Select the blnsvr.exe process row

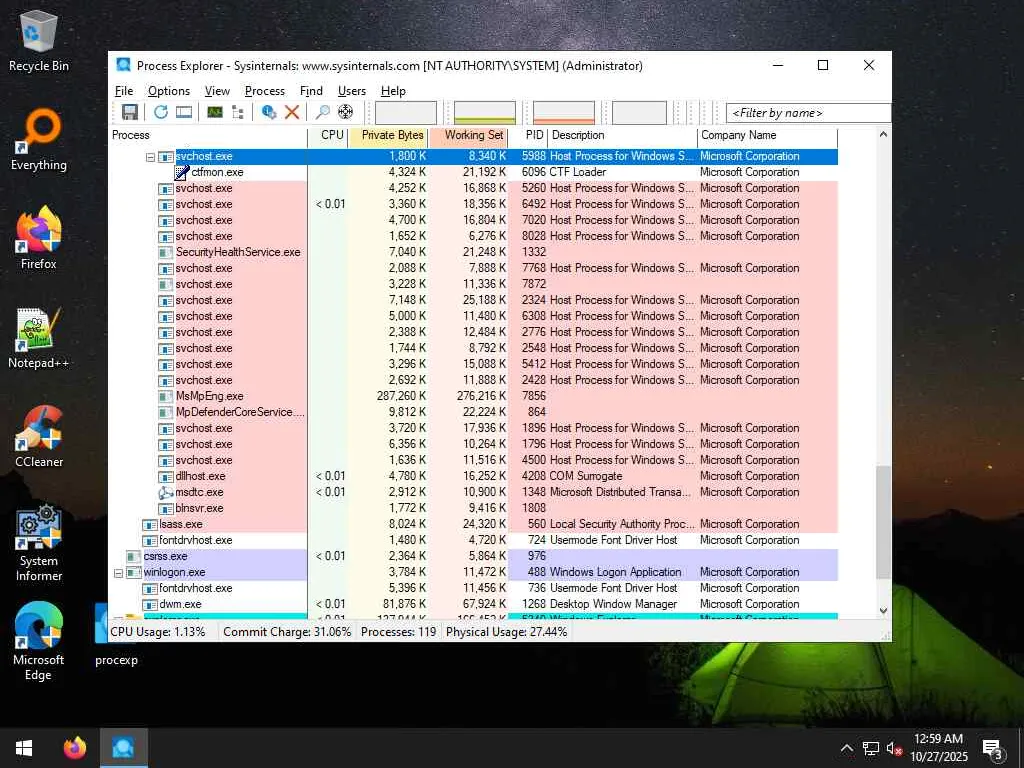point(473,509)
